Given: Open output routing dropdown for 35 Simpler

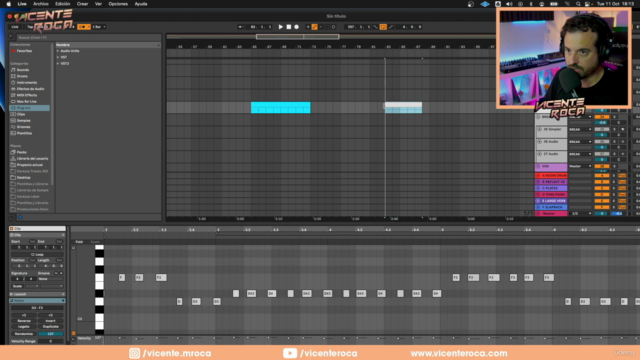Looking at the screenshot, I should [x=580, y=129].
